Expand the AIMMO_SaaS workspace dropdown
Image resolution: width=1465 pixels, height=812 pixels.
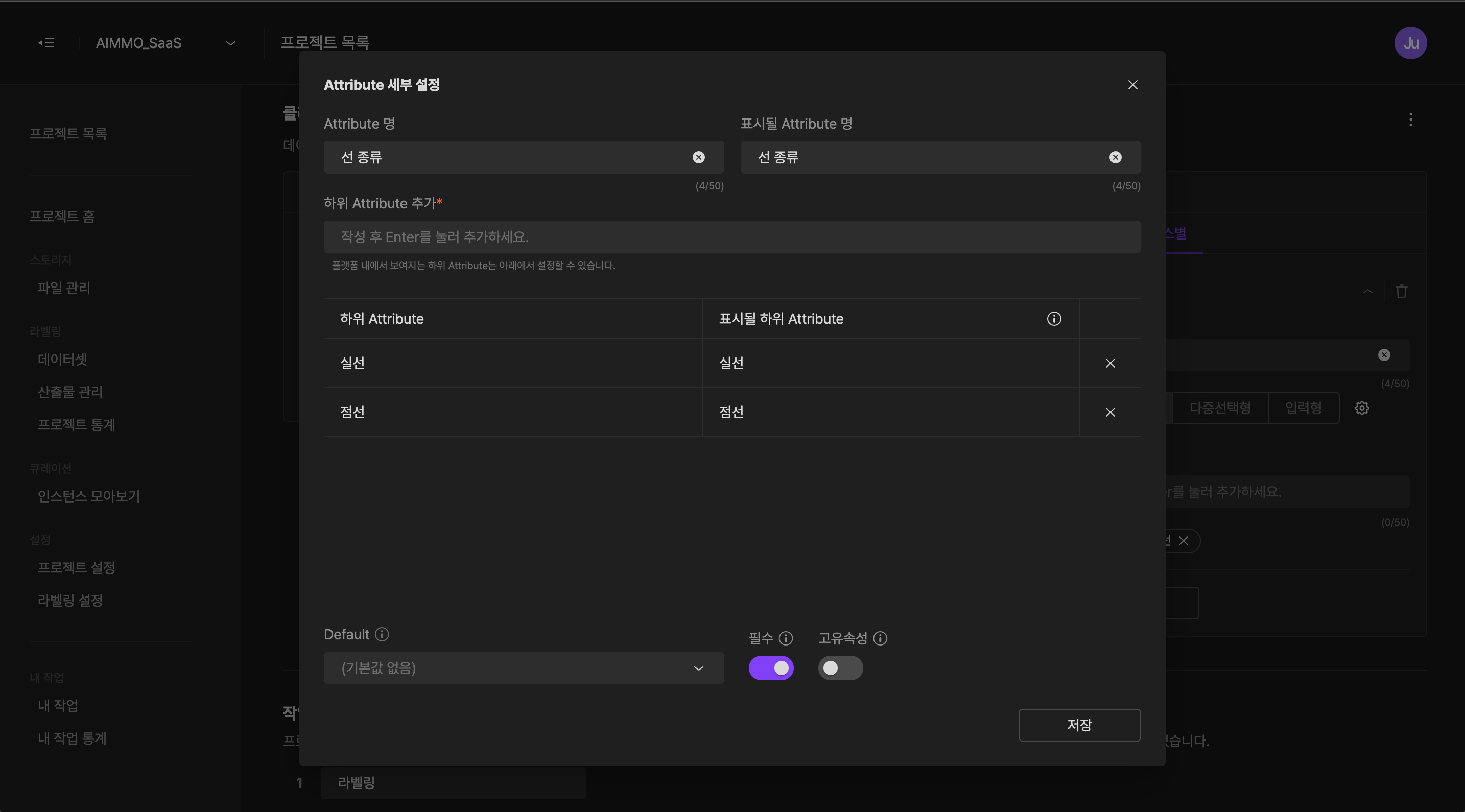pyautogui.click(x=230, y=43)
